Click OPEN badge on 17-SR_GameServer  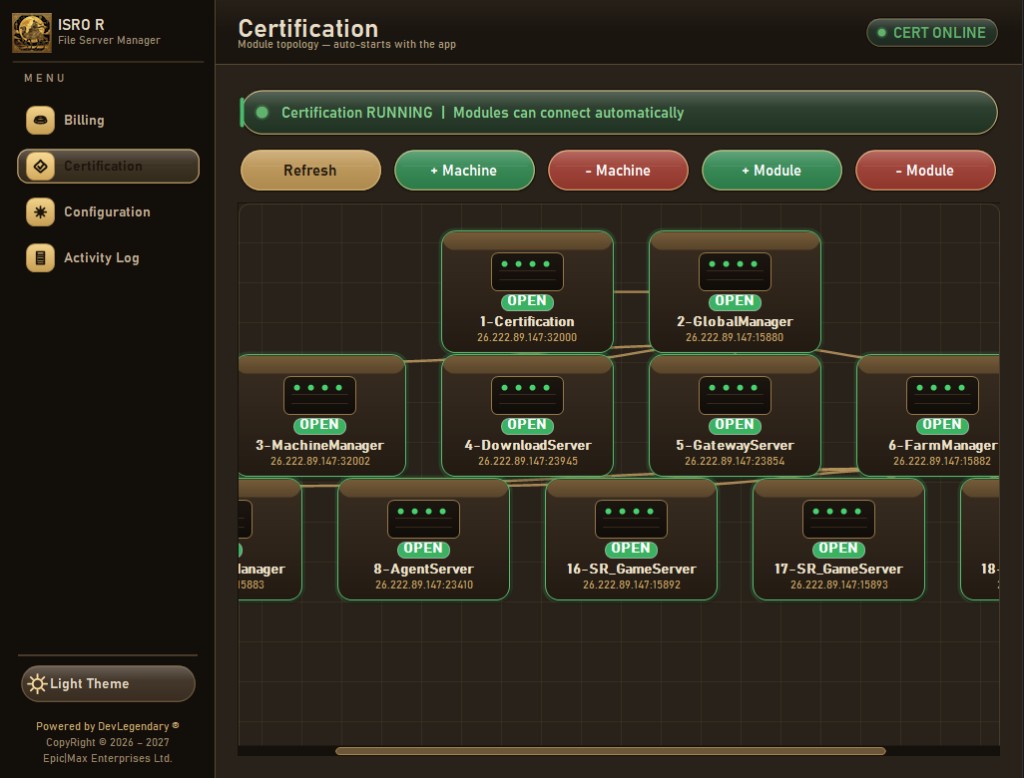(x=839, y=549)
